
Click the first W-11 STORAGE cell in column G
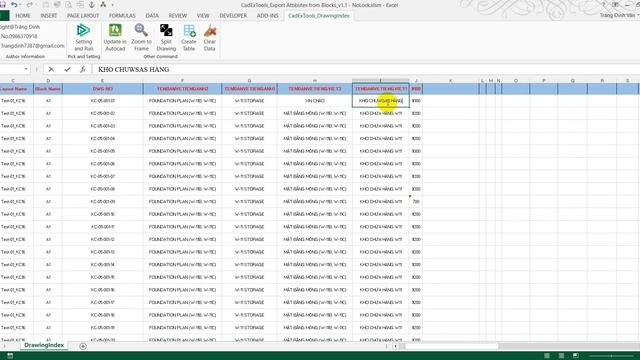tap(249, 100)
